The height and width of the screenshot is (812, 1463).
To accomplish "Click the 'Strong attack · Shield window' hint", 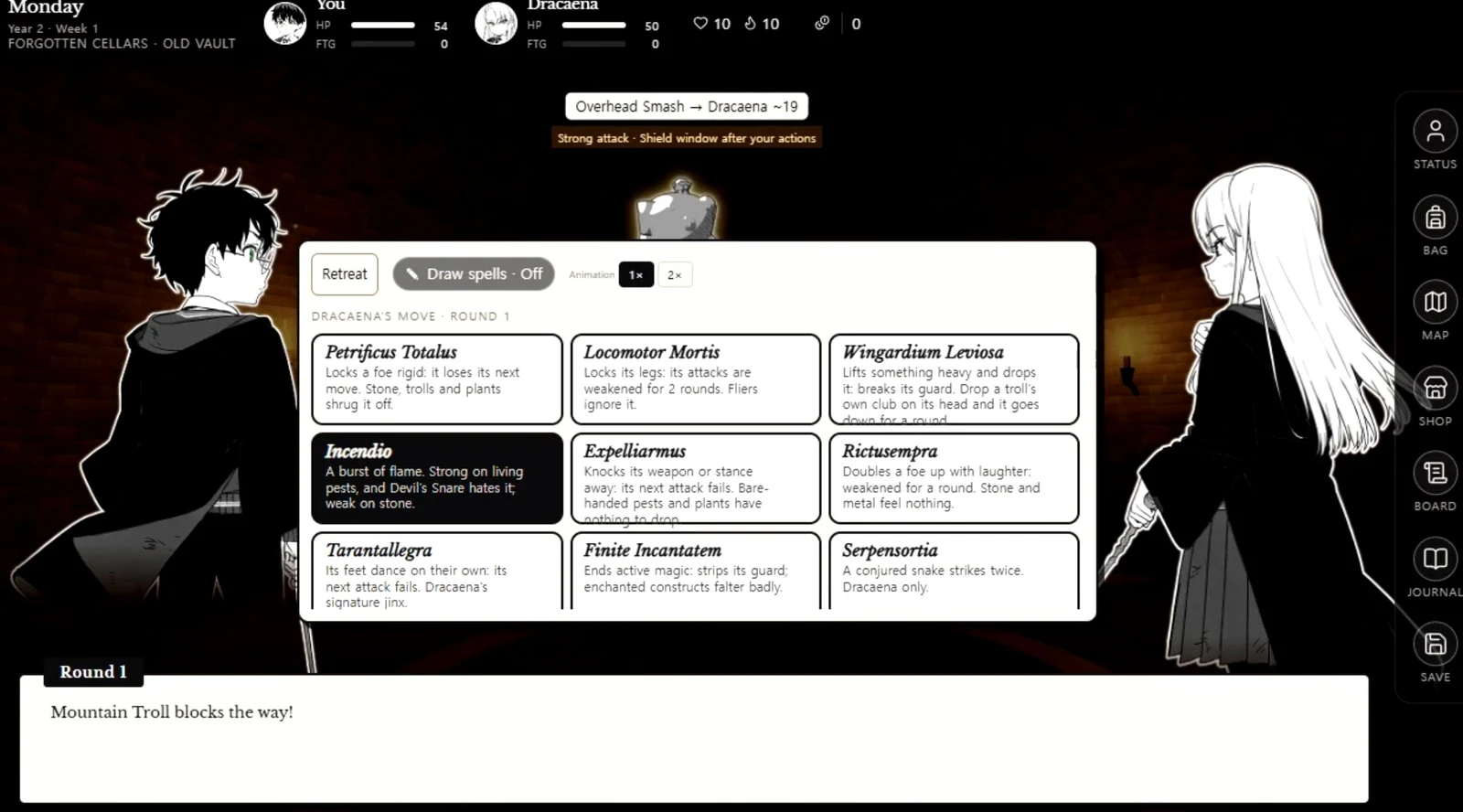I will [x=687, y=138].
